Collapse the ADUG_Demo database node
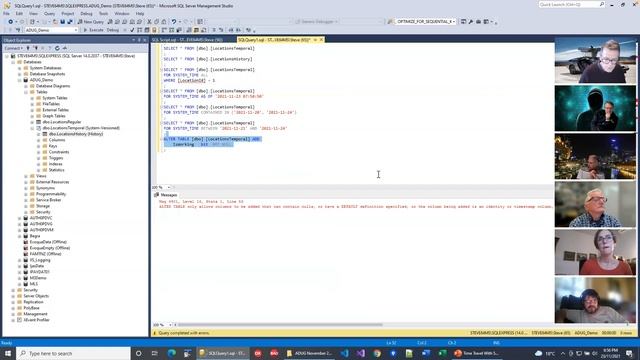Viewport: 640px width, 360px height. (x=19, y=80)
